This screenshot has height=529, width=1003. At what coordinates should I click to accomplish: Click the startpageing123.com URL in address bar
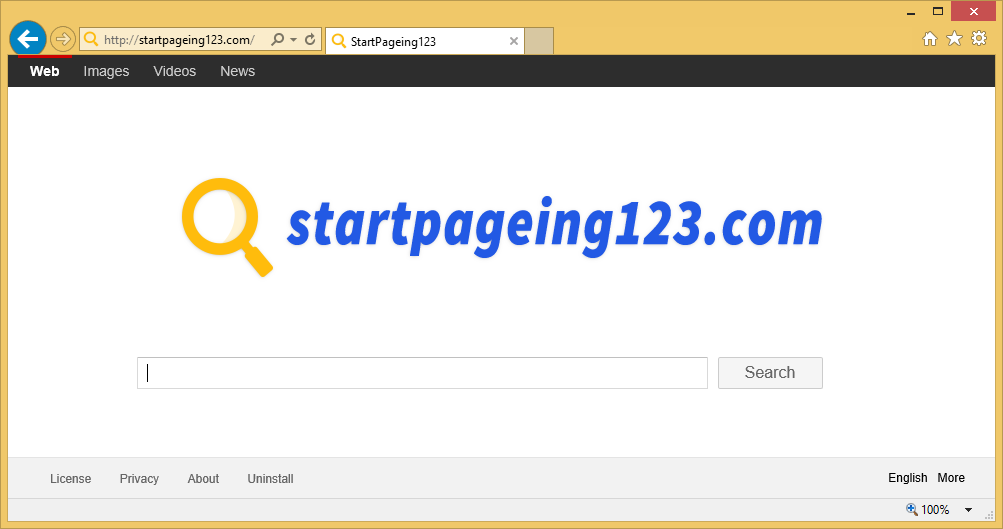(x=179, y=40)
